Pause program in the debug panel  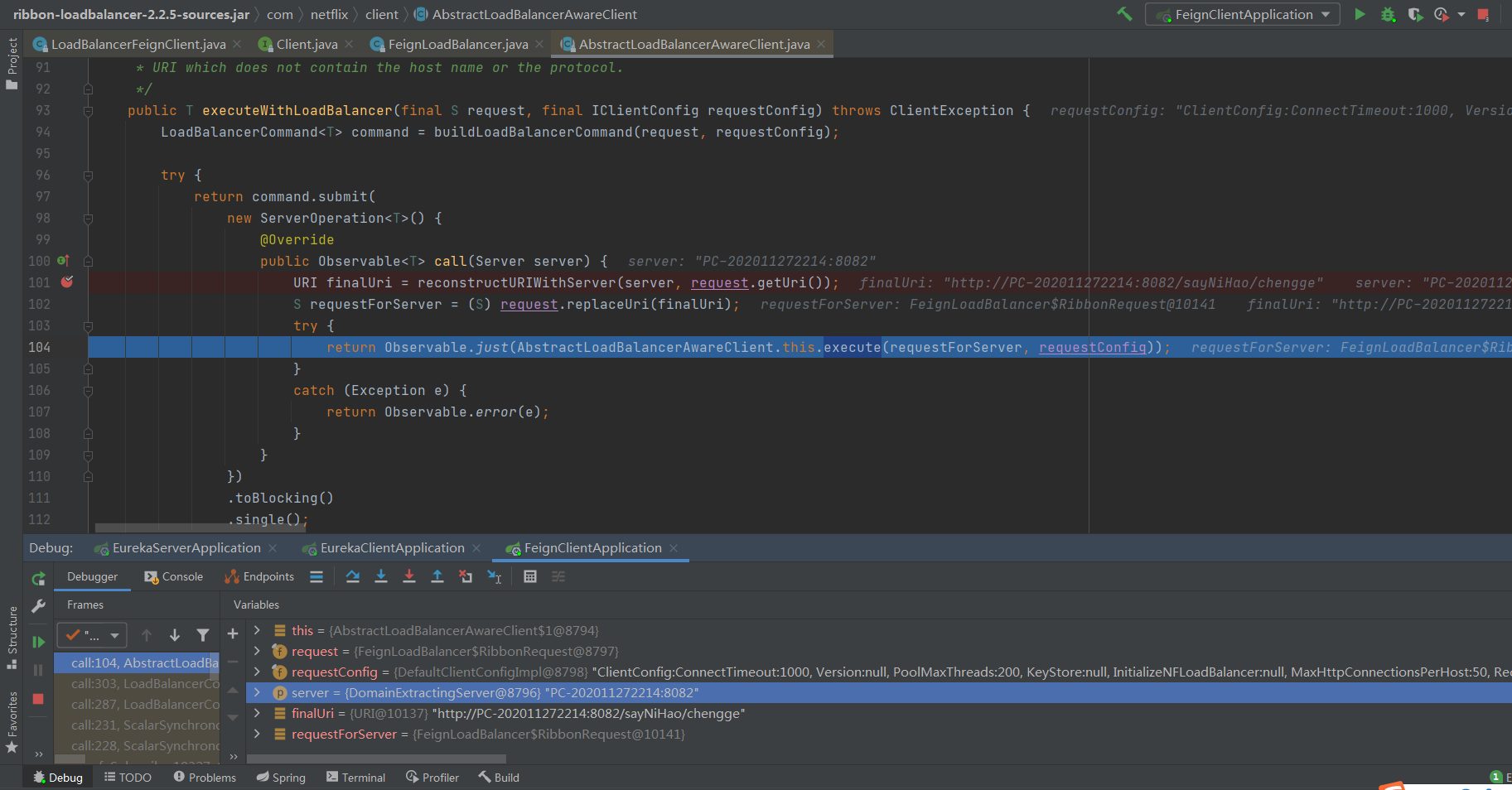38,670
